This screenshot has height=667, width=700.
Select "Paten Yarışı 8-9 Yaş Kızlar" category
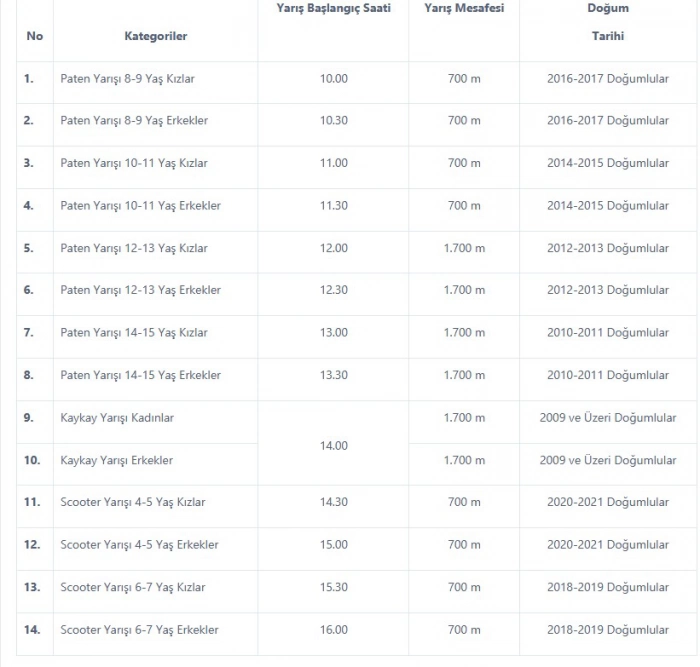point(134,78)
